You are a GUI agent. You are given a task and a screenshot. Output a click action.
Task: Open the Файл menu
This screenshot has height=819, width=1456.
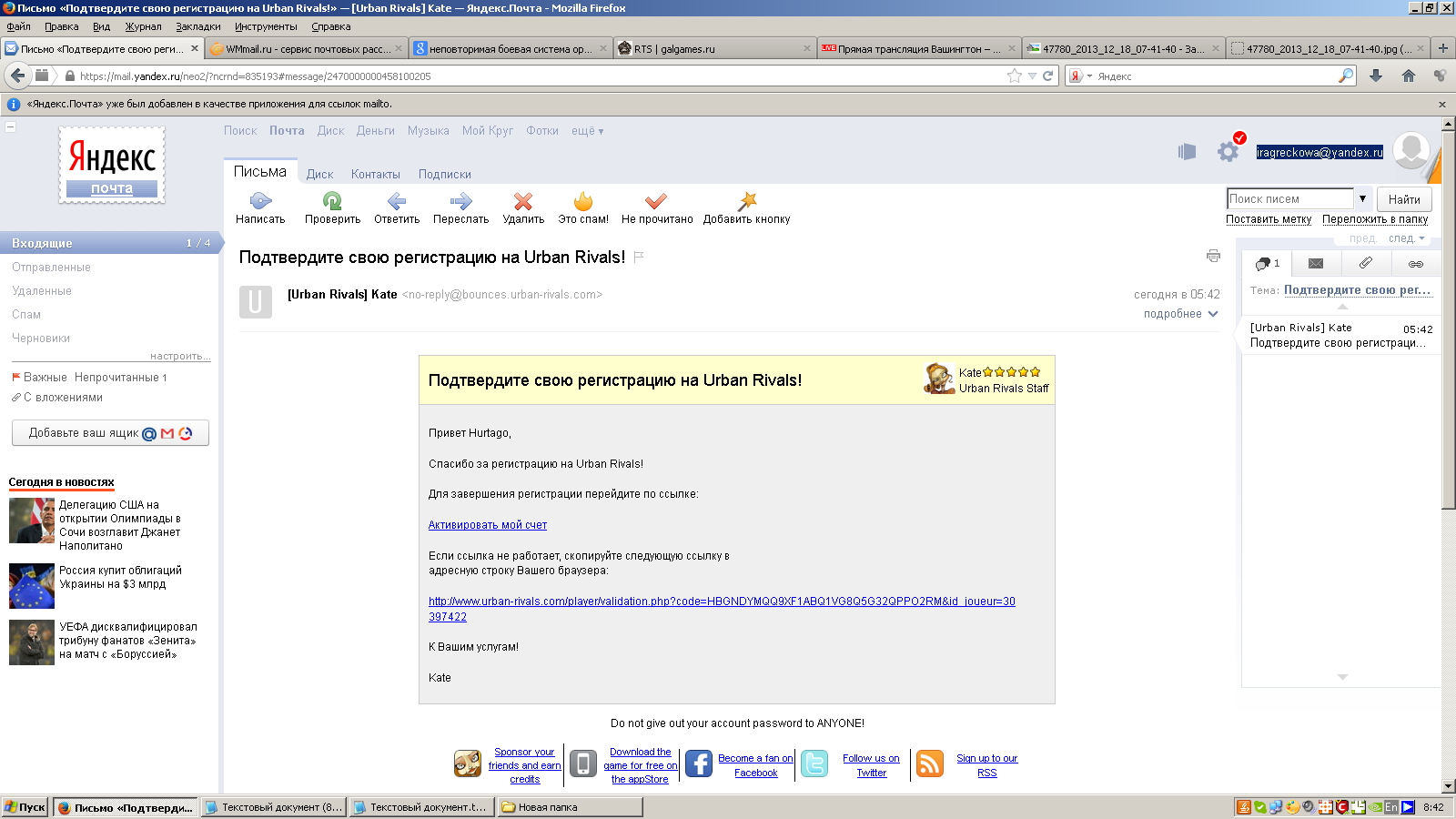click(18, 26)
